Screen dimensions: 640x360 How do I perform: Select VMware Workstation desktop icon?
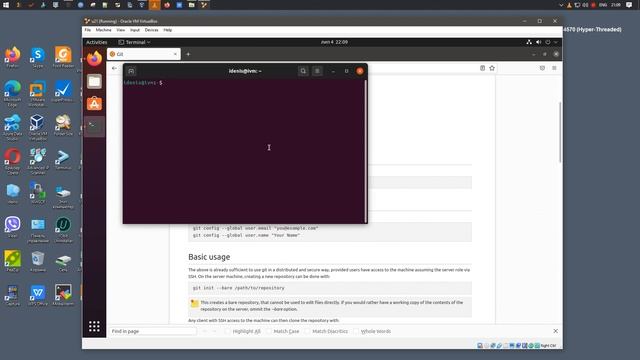pos(38,93)
